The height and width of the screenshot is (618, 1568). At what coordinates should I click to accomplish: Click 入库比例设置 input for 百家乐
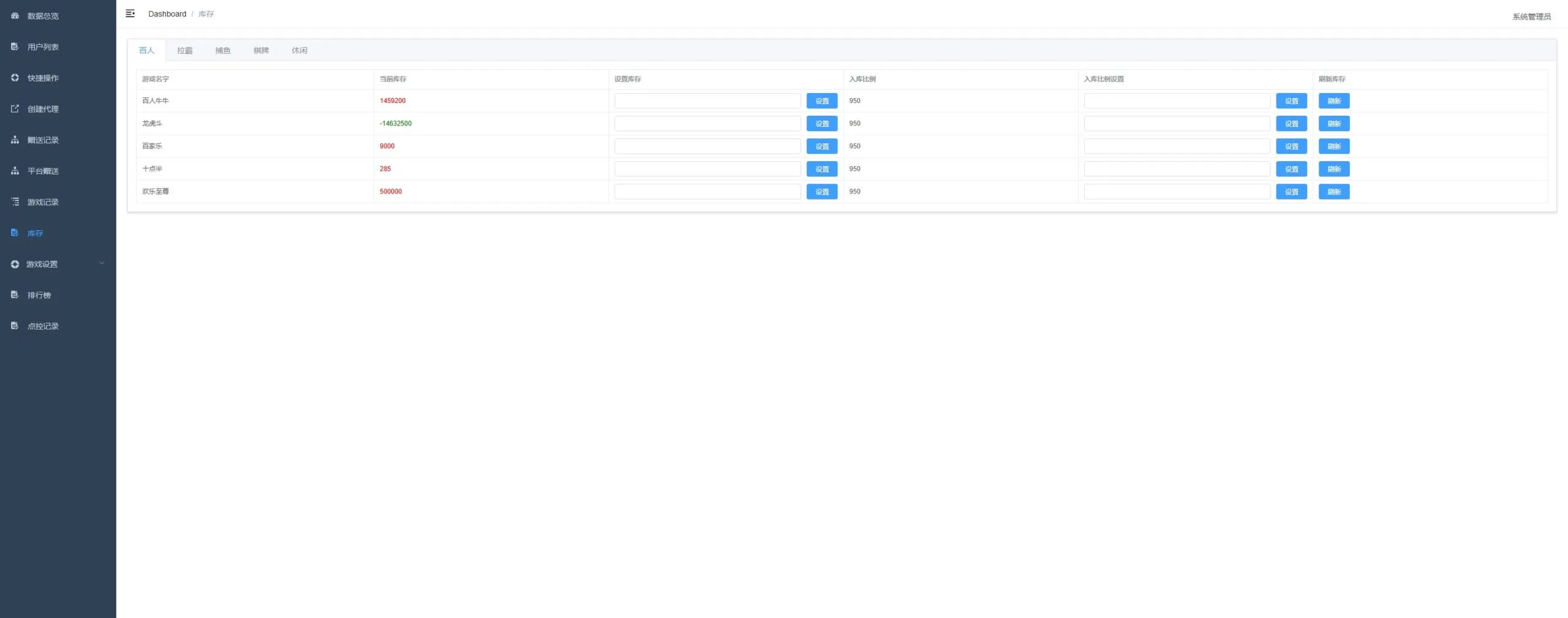pos(1177,146)
